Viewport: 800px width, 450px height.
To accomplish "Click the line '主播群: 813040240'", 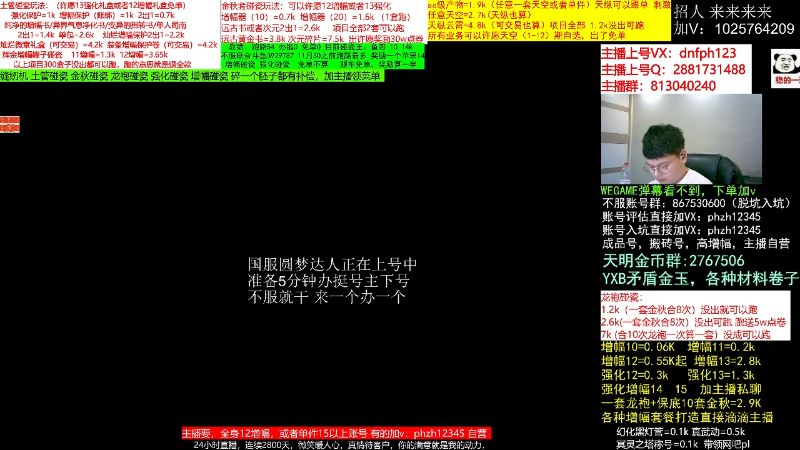I will (658, 86).
